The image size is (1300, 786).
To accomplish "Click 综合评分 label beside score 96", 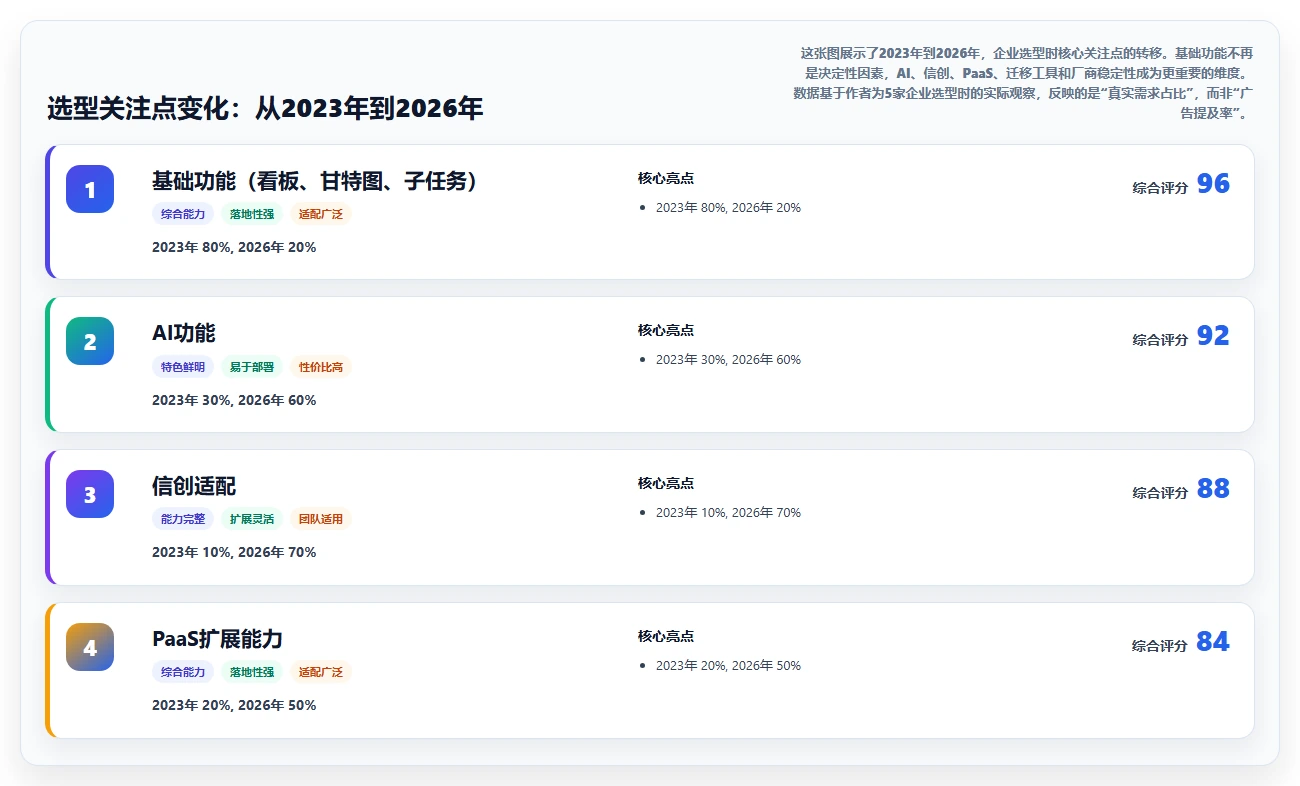I will [1160, 188].
